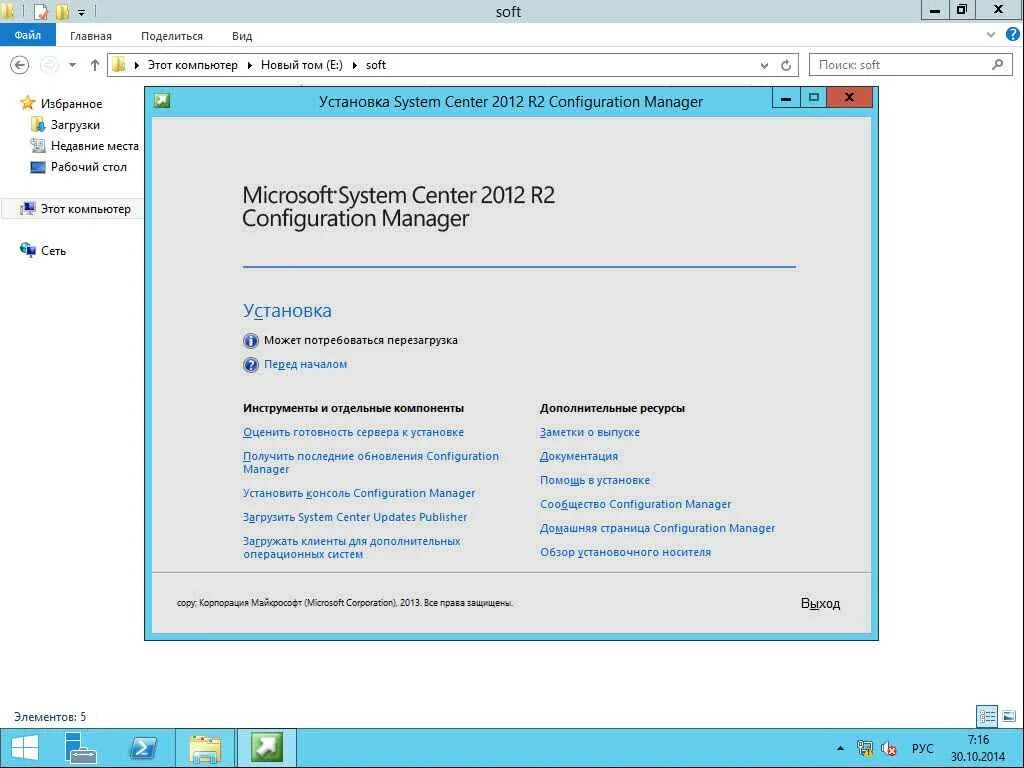Screen dimensions: 1024x768
Task: Switch Explorer to details view icon
Action: [x=987, y=716]
